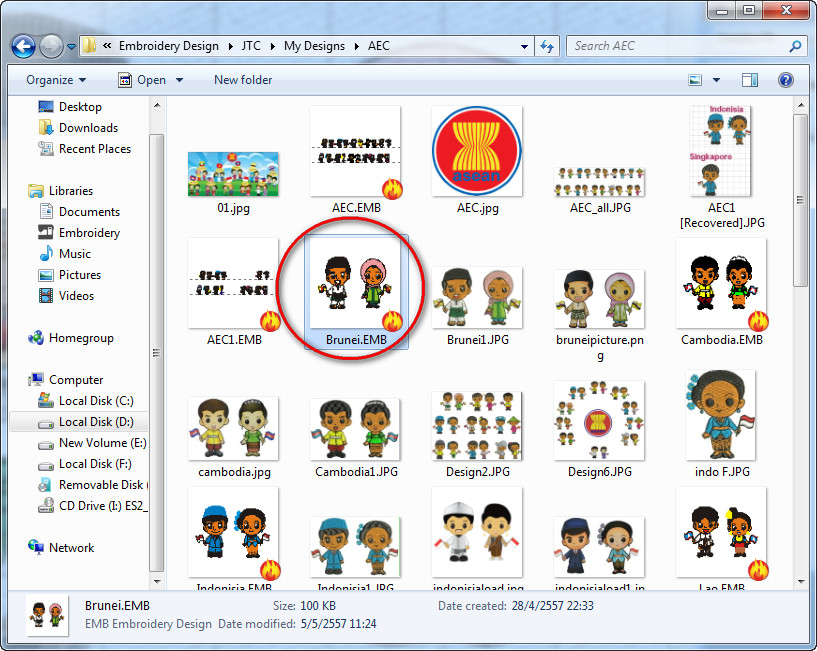Click the Embroidery Design breadcrumb
Image resolution: width=817 pixels, height=651 pixels.
point(169,46)
